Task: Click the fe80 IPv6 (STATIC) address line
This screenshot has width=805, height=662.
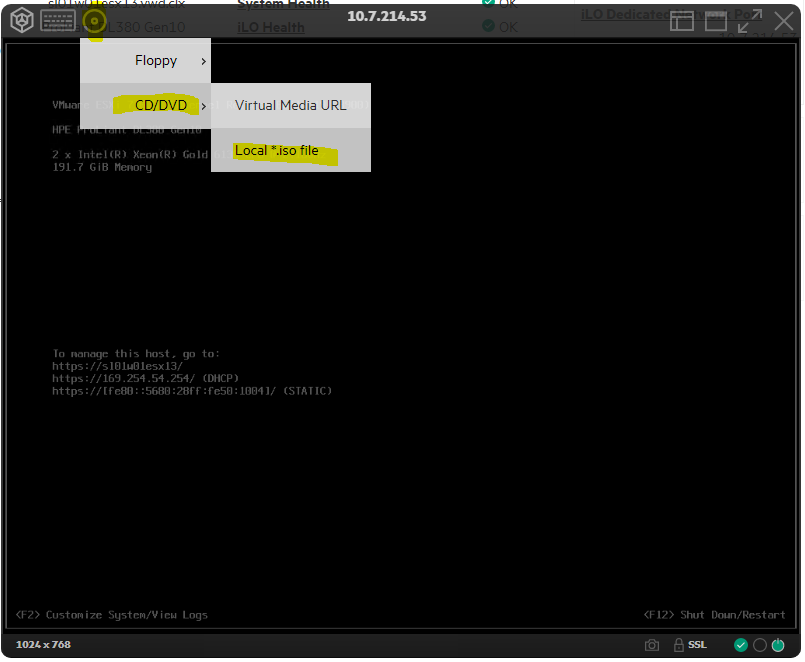Action: [192, 391]
